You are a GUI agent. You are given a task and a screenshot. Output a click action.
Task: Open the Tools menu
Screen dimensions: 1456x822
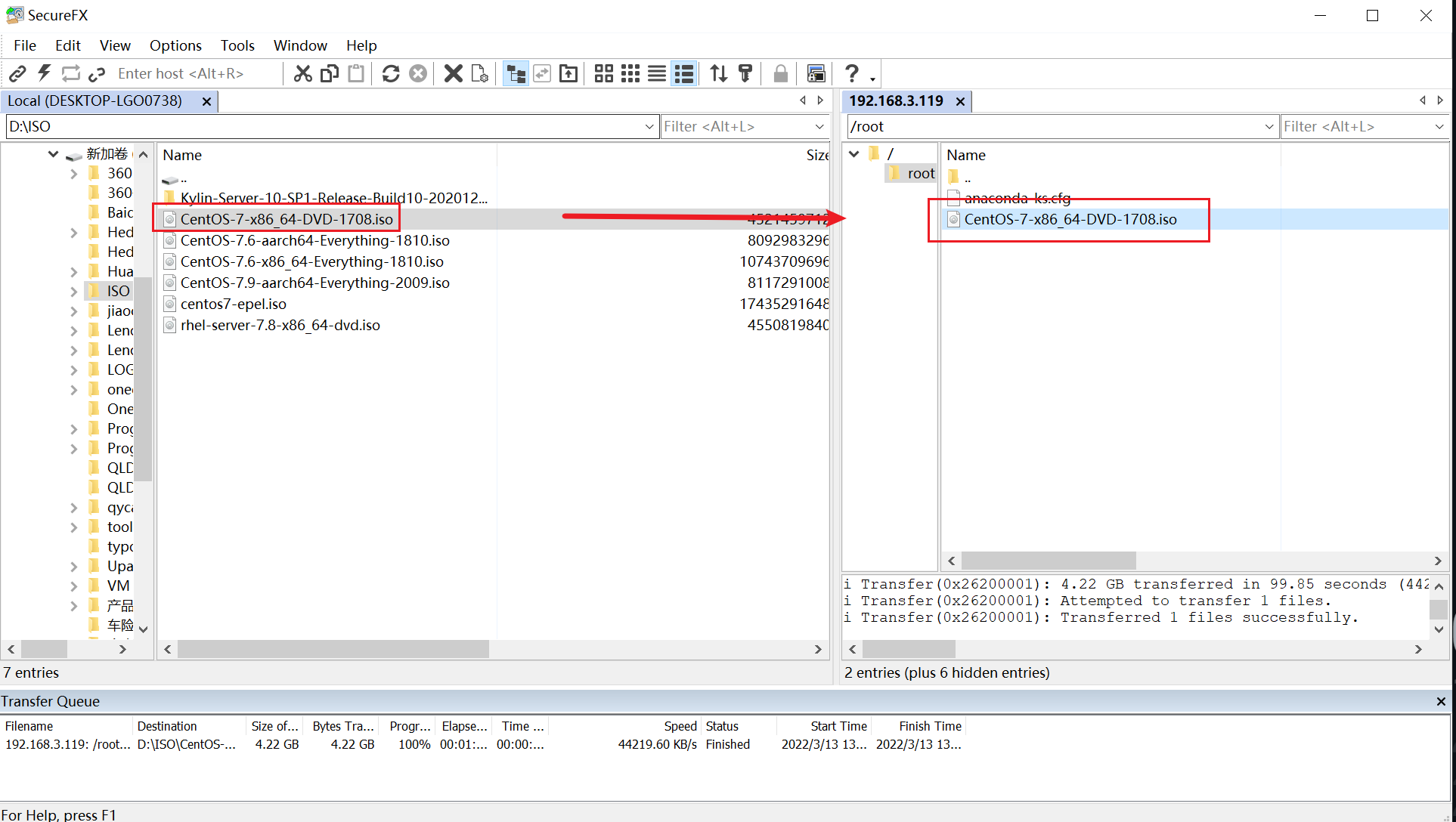pos(237,45)
